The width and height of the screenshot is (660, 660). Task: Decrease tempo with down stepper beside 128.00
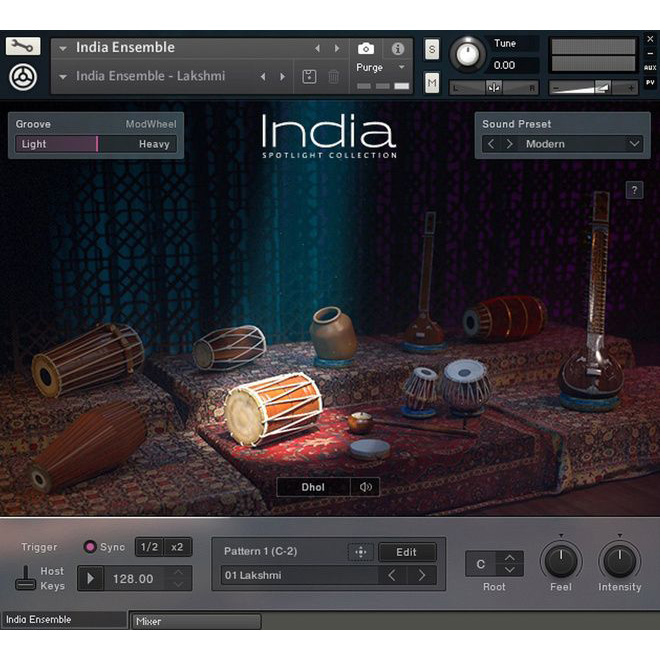(x=178, y=585)
